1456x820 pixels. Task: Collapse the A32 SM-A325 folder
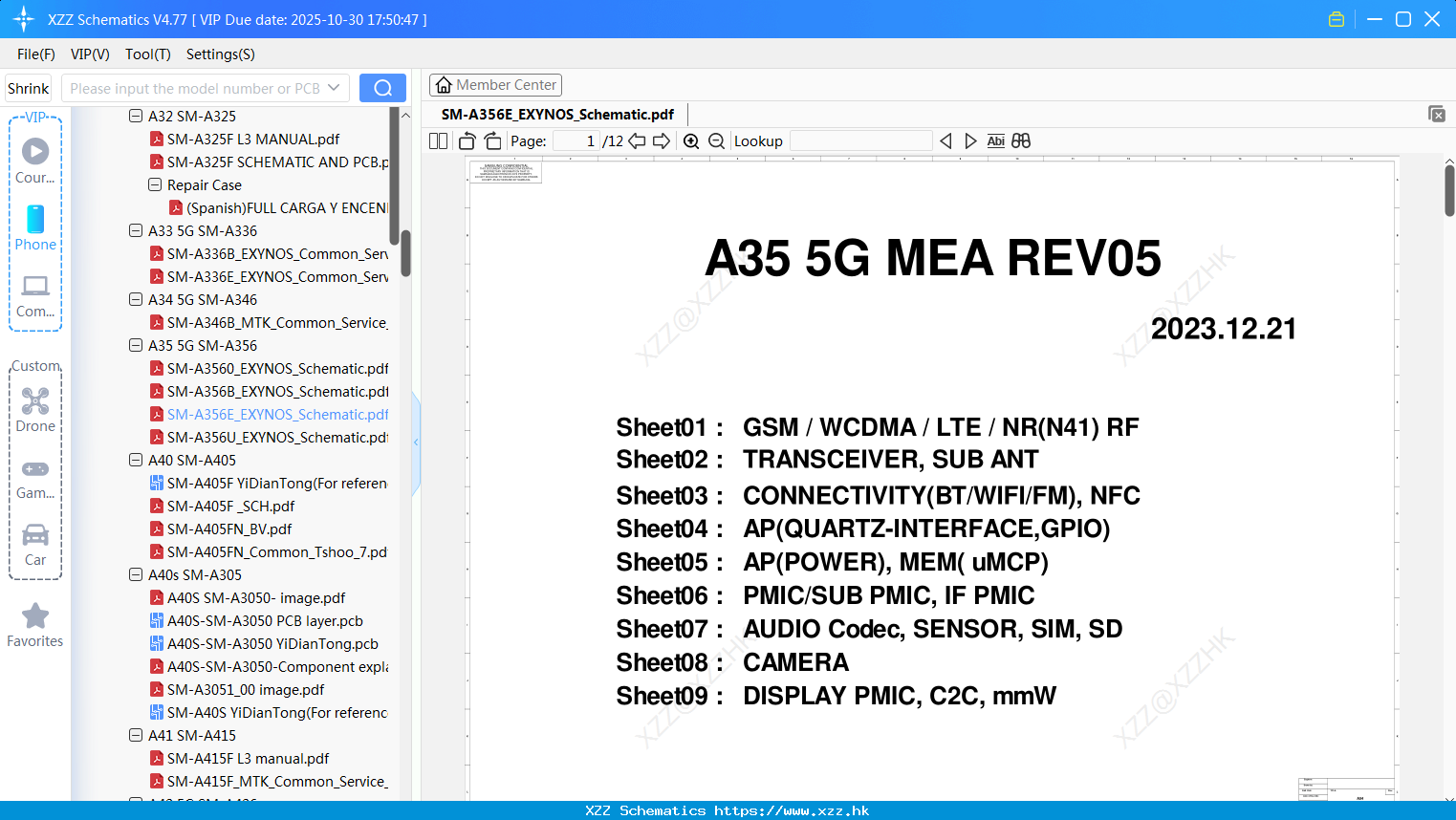136,116
